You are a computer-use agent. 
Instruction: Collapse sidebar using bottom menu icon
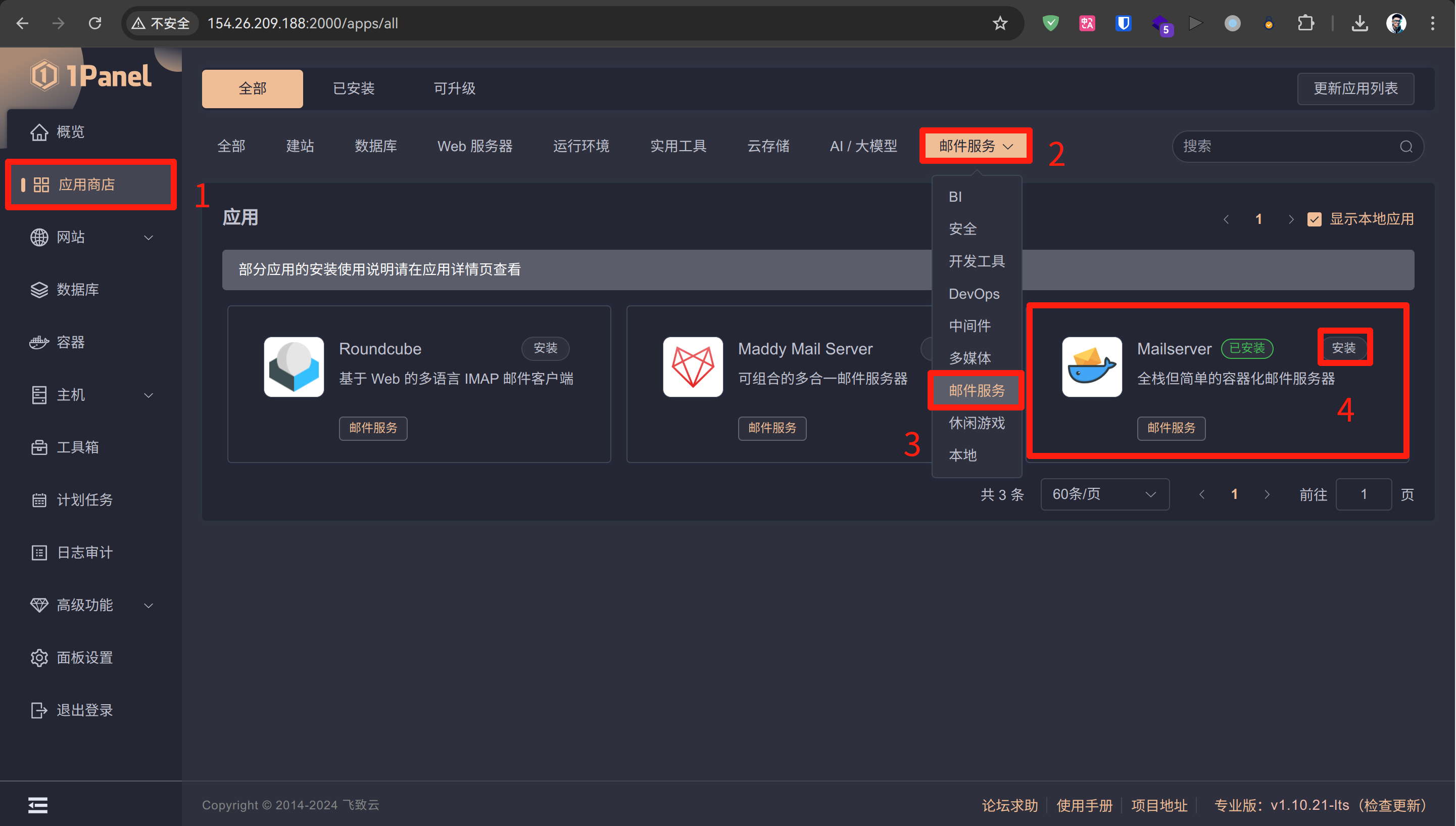click(x=37, y=804)
